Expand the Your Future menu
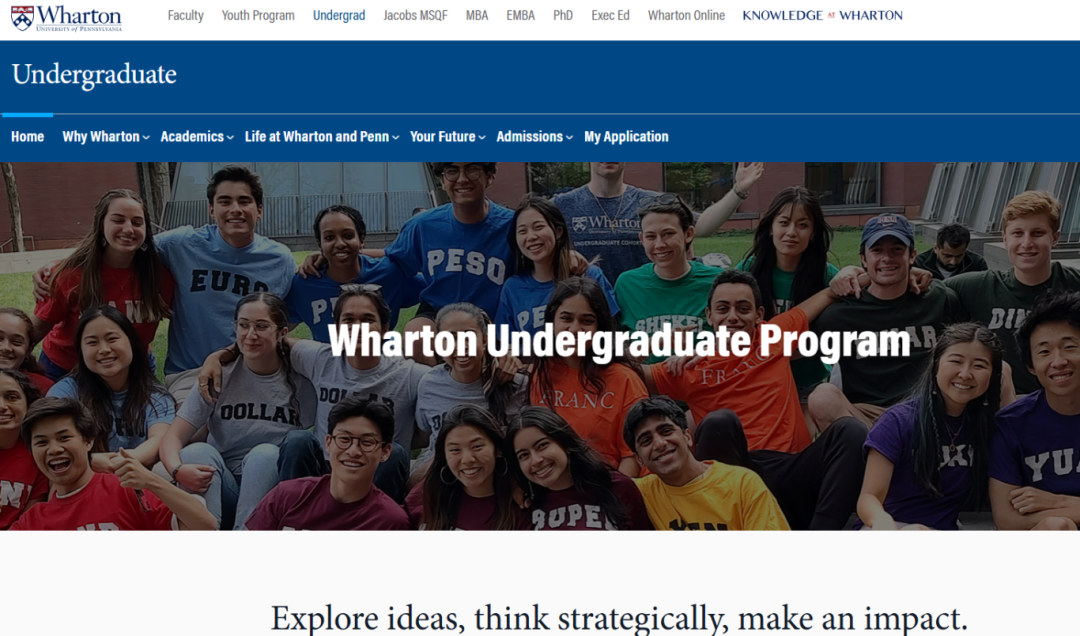Screen dimensions: 1080x636 (x=448, y=136)
